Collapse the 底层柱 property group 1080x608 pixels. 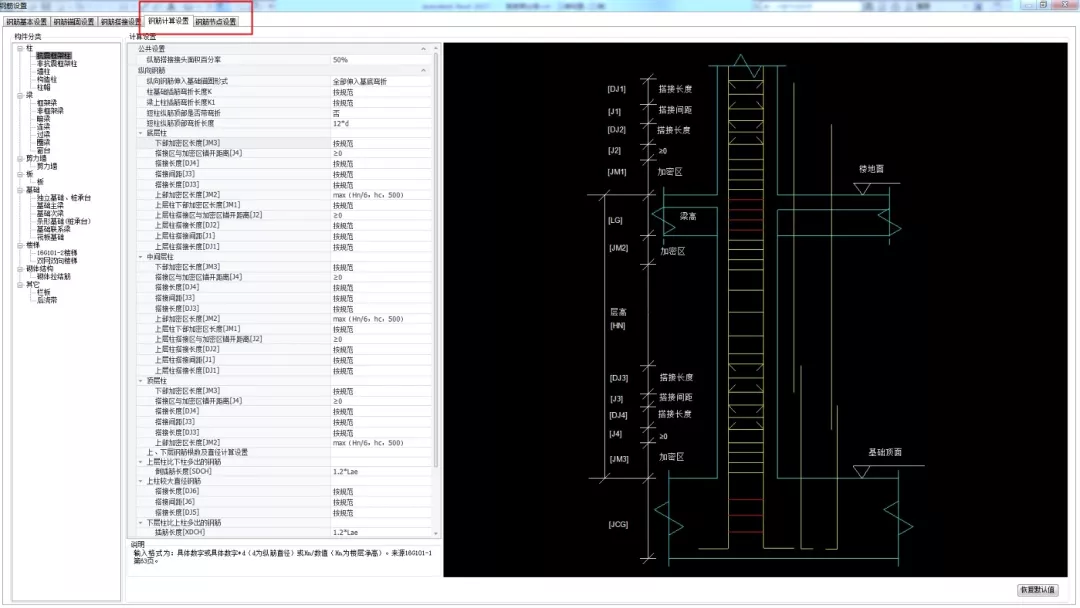click(139, 133)
